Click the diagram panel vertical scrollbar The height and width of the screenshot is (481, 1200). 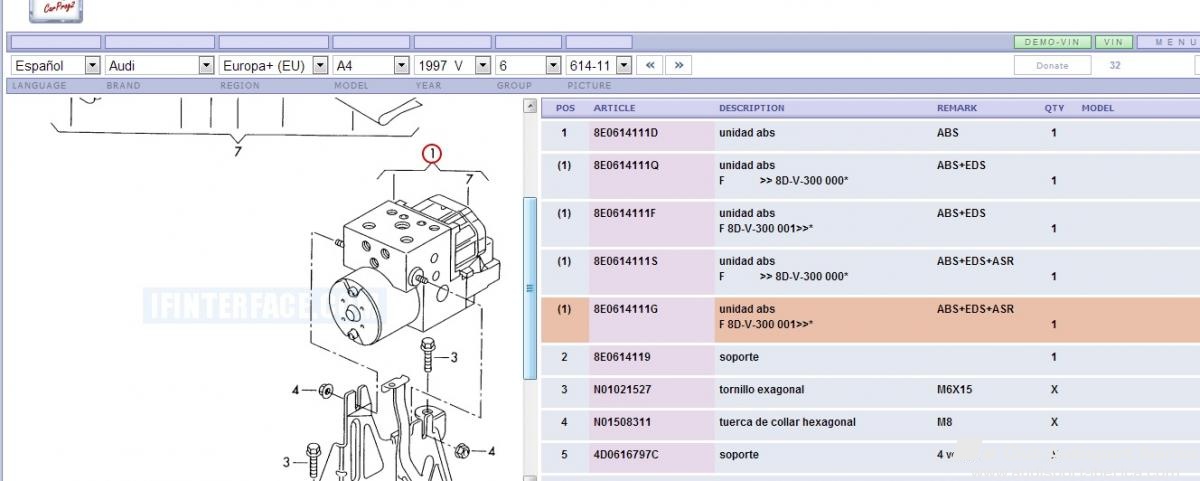(530, 290)
